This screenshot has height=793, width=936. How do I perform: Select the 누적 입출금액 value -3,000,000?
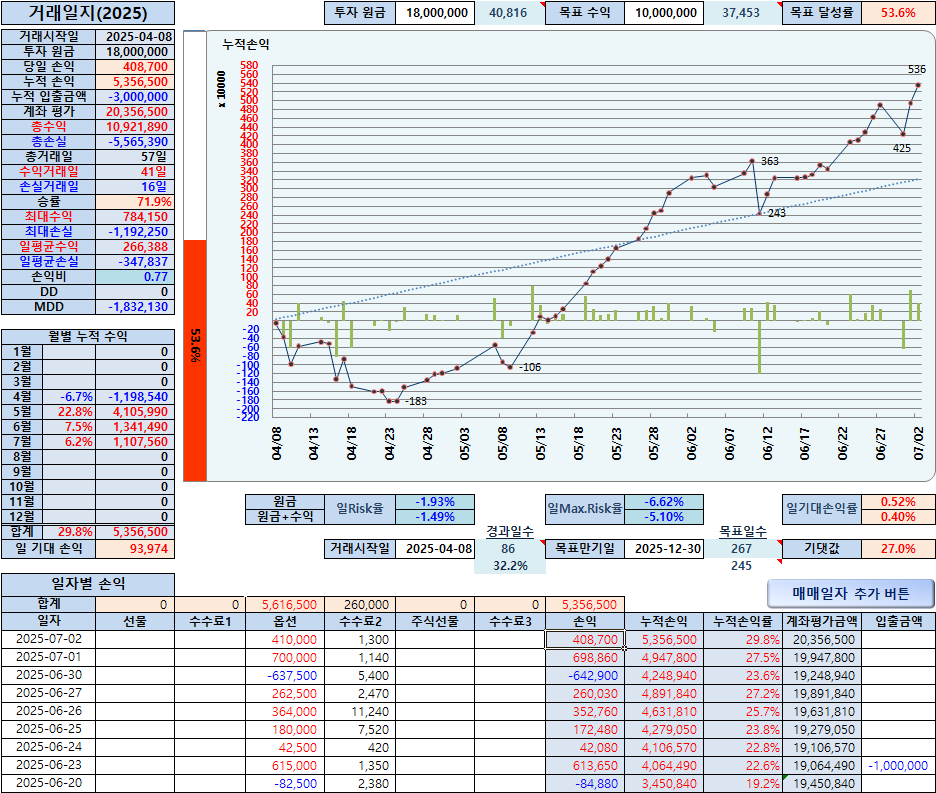point(135,97)
